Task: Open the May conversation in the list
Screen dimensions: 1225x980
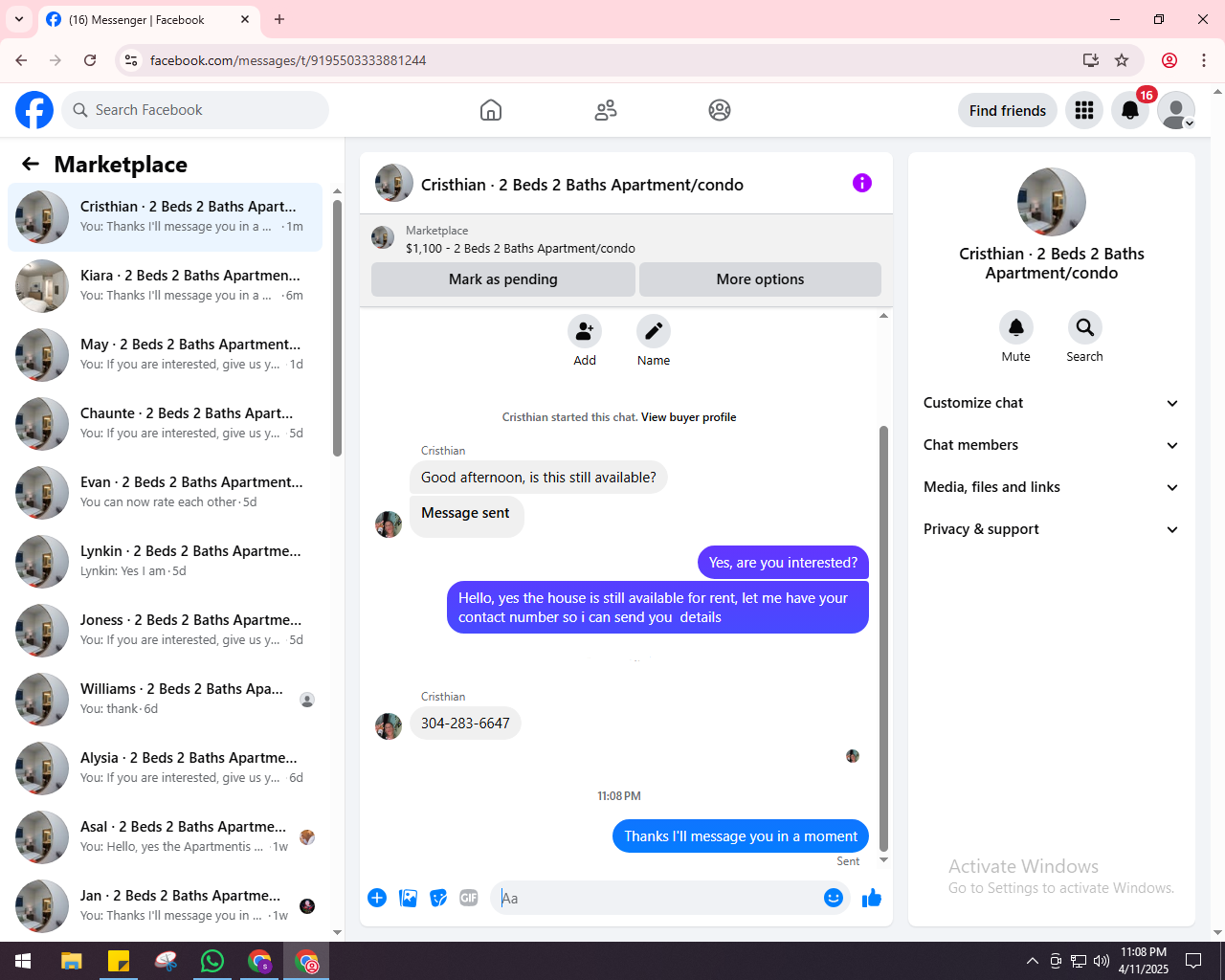Action: (165, 355)
